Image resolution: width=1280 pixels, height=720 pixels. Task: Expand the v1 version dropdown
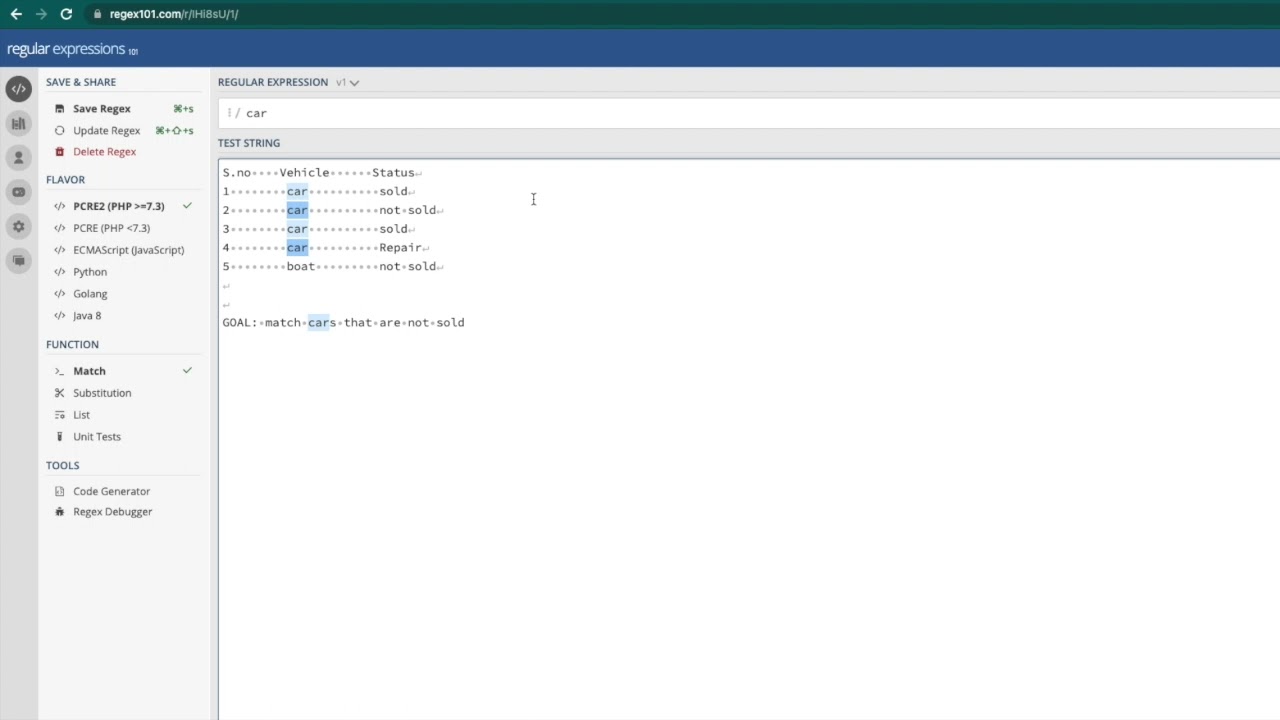pyautogui.click(x=347, y=82)
